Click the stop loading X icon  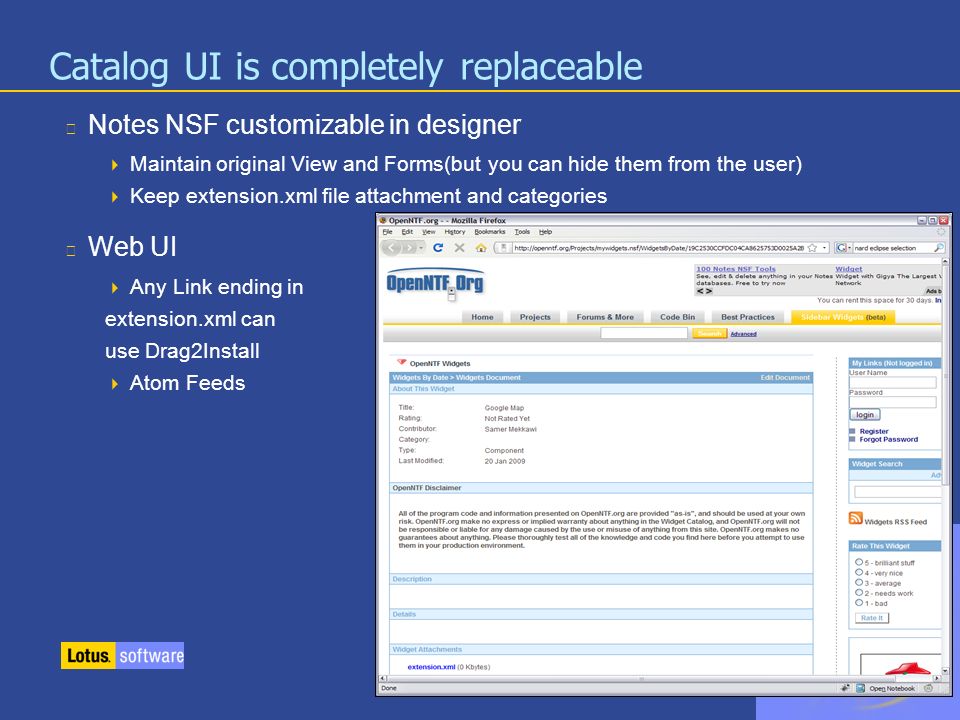click(x=459, y=248)
